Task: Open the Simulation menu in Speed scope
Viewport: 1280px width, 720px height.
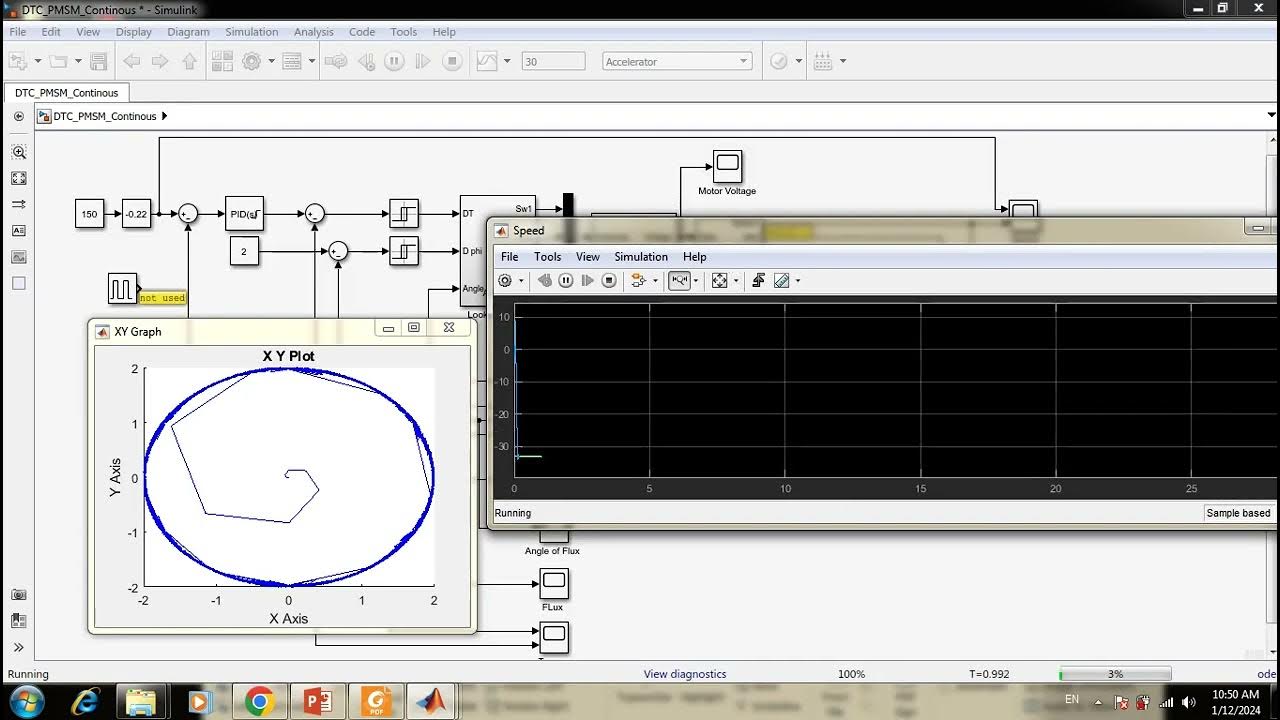Action: 641,257
